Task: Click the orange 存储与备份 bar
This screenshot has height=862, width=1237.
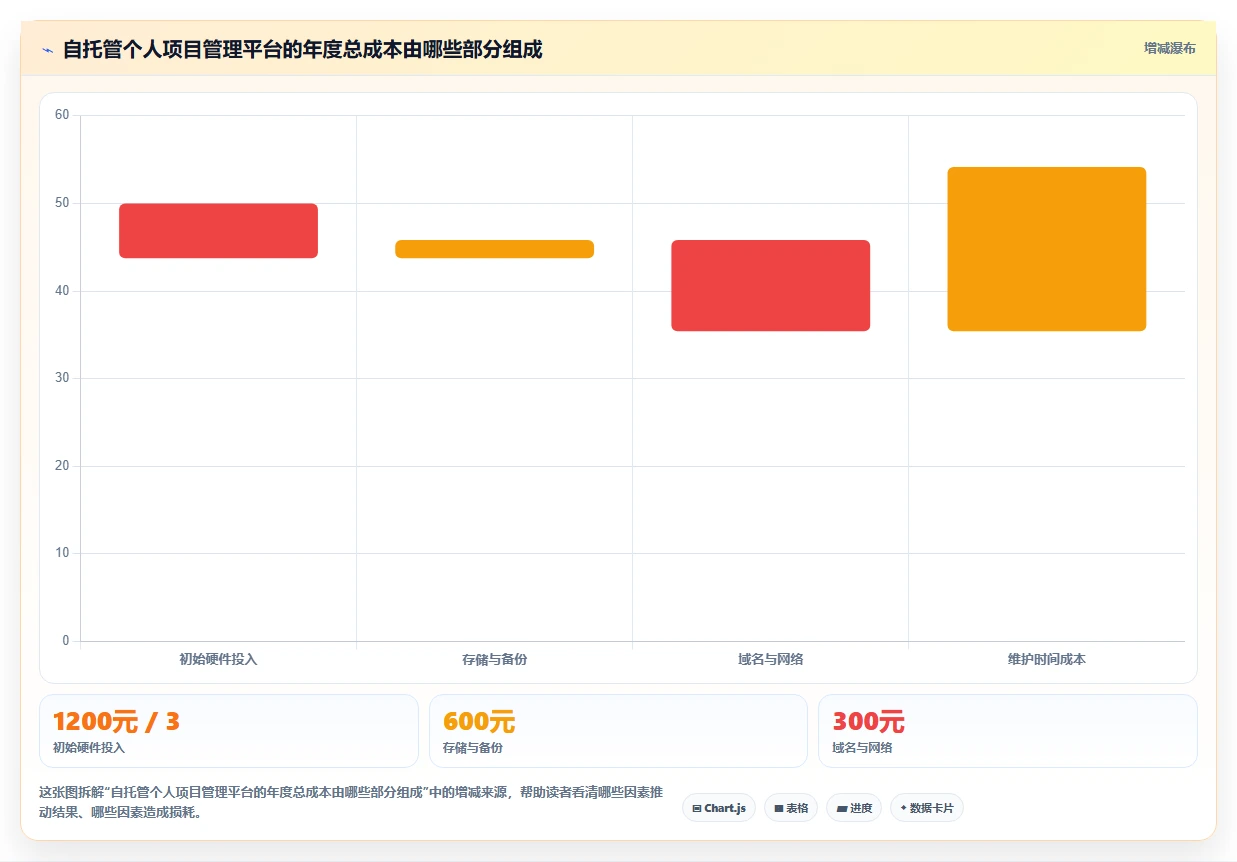Action: pos(494,249)
